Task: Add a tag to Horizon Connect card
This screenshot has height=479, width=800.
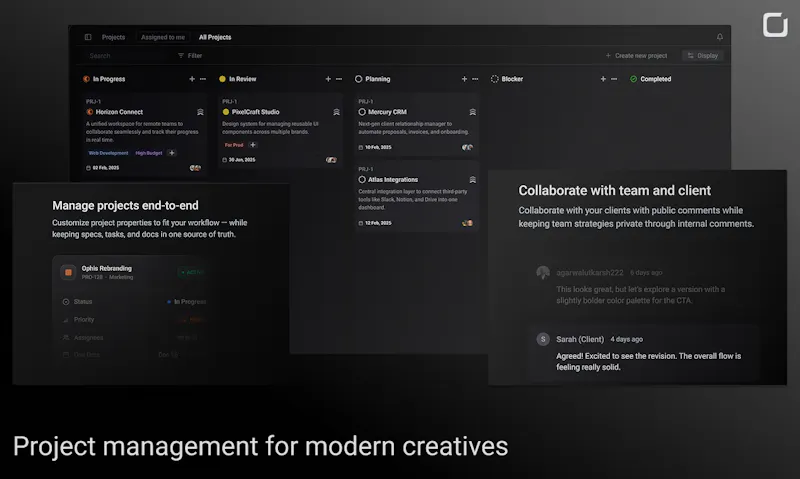Action: (172, 153)
